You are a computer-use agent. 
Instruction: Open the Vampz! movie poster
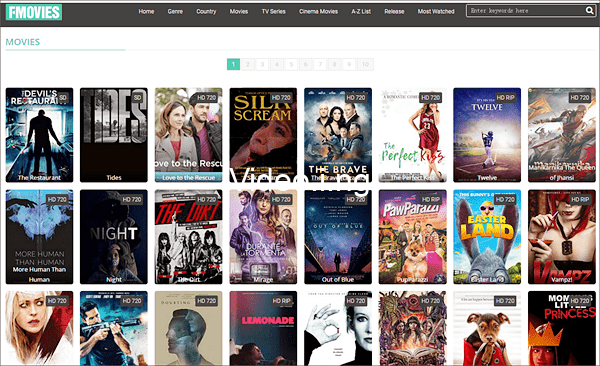(x=562, y=237)
